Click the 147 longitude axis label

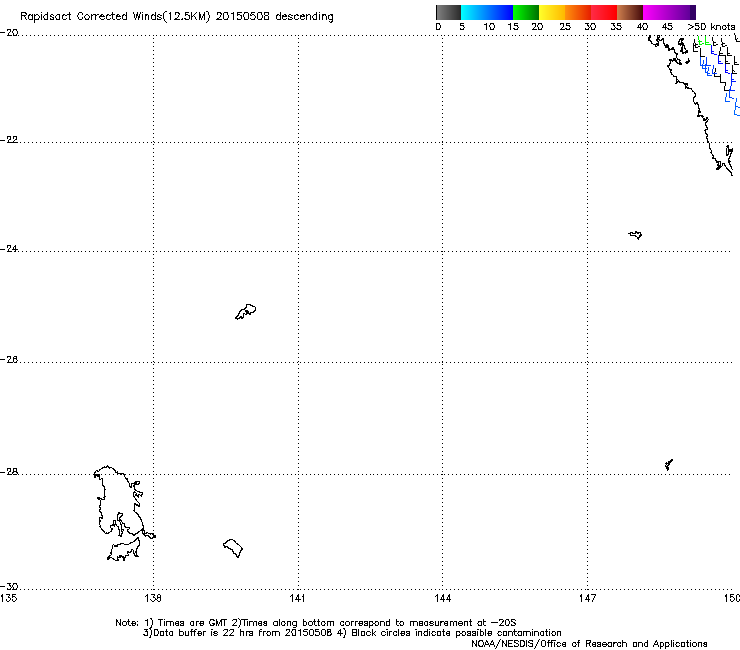[x=587, y=598]
